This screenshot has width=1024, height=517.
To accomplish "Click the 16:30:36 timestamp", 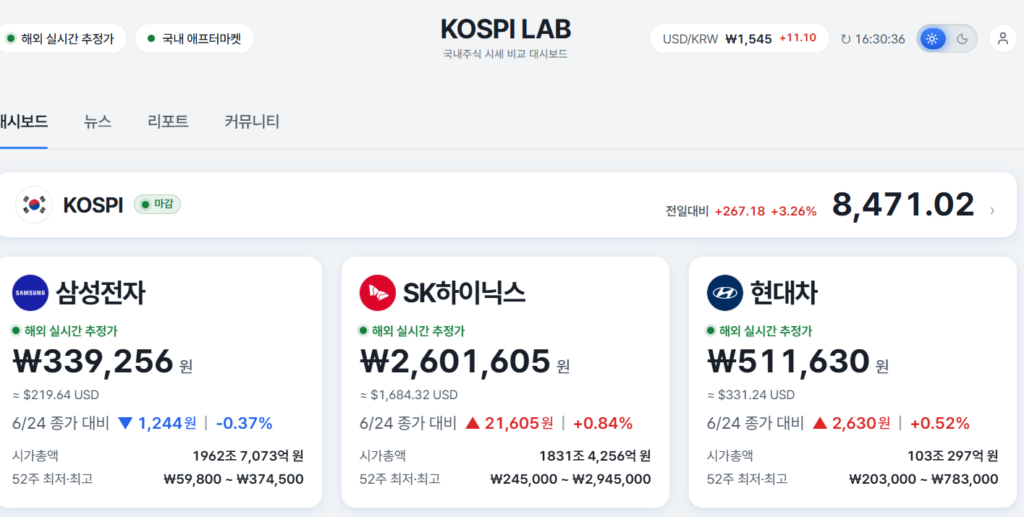I will [880, 39].
